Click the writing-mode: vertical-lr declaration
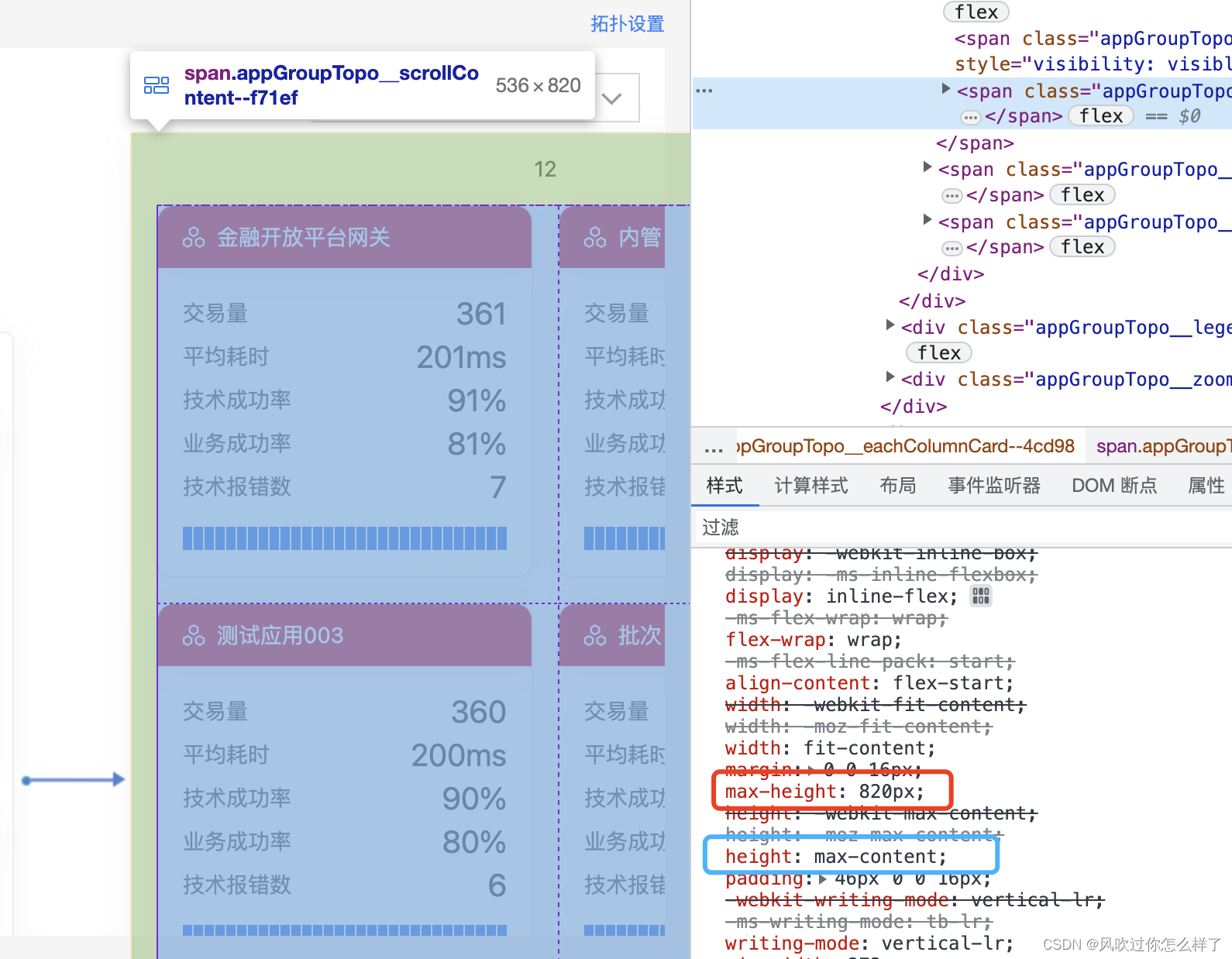1232x959 pixels. click(x=869, y=944)
